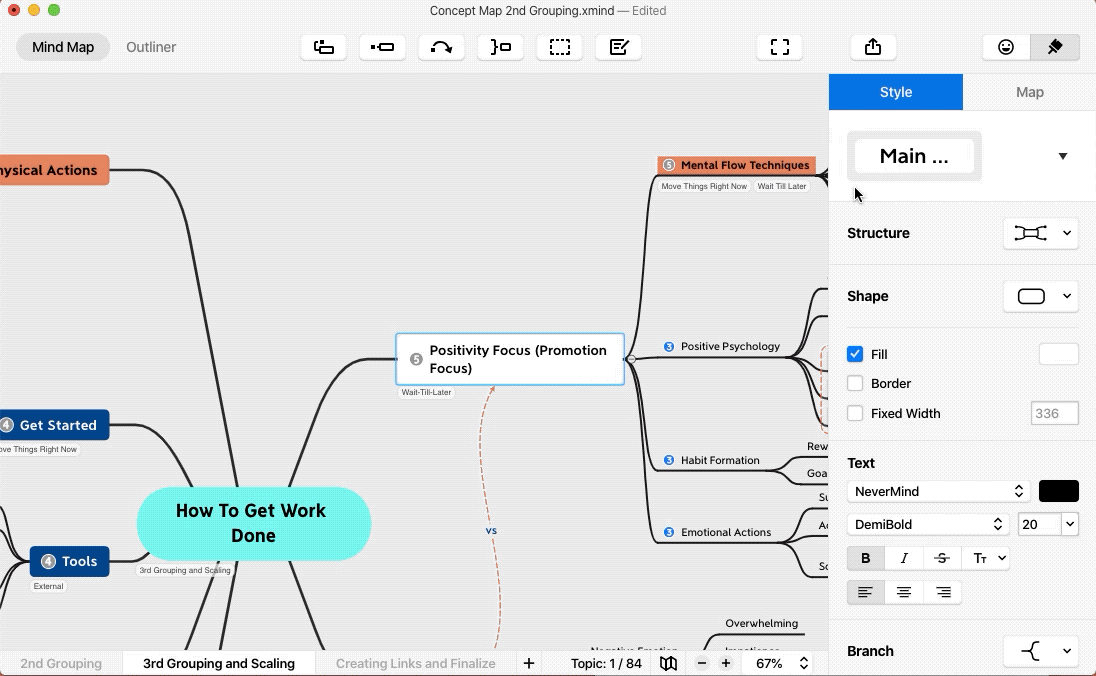Apply bold with the B button
This screenshot has width=1096, height=676.
[x=864, y=558]
